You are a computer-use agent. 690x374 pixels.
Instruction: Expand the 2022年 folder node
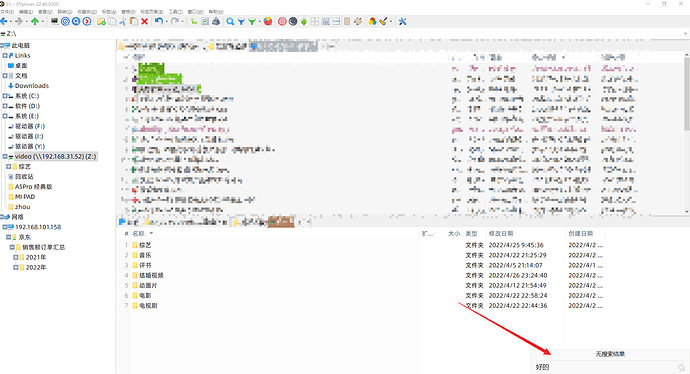[x=16, y=268]
